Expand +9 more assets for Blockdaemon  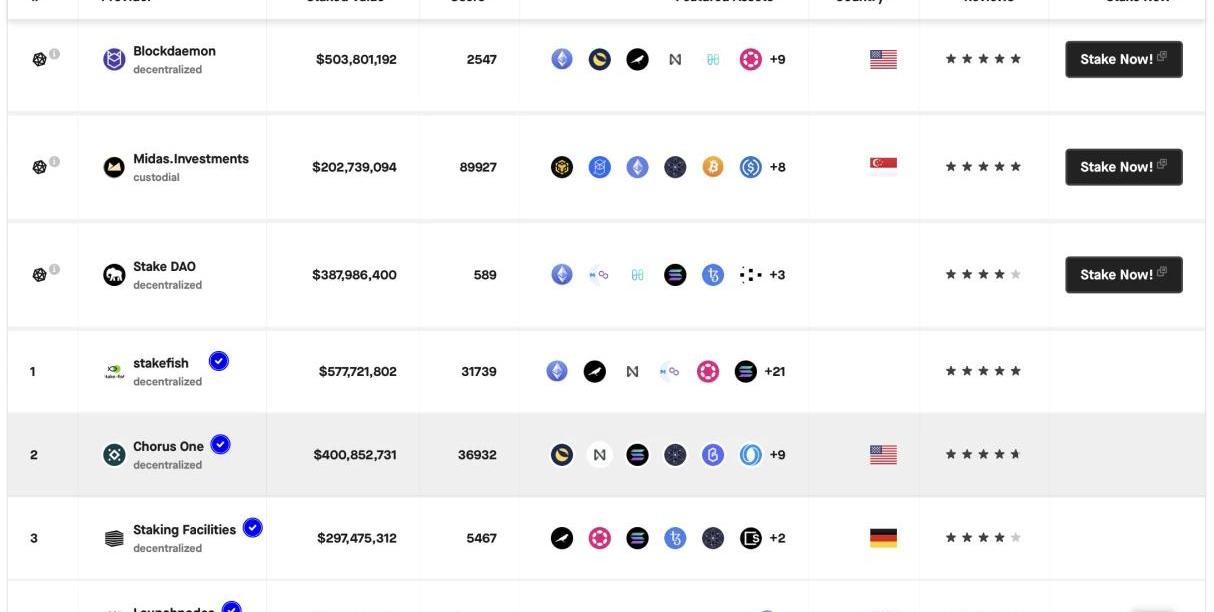coord(778,59)
